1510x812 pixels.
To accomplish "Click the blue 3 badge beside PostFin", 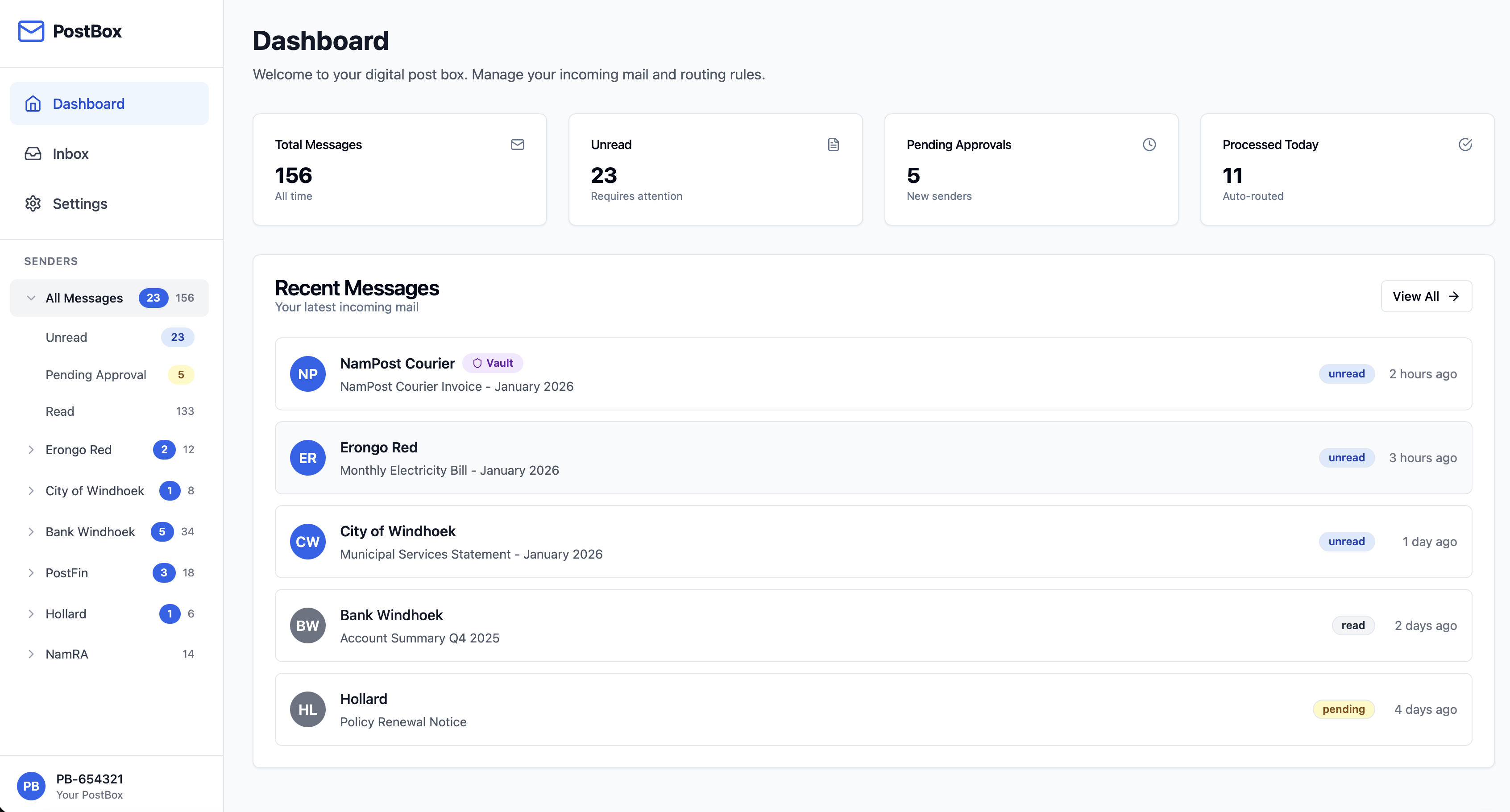I will (164, 573).
